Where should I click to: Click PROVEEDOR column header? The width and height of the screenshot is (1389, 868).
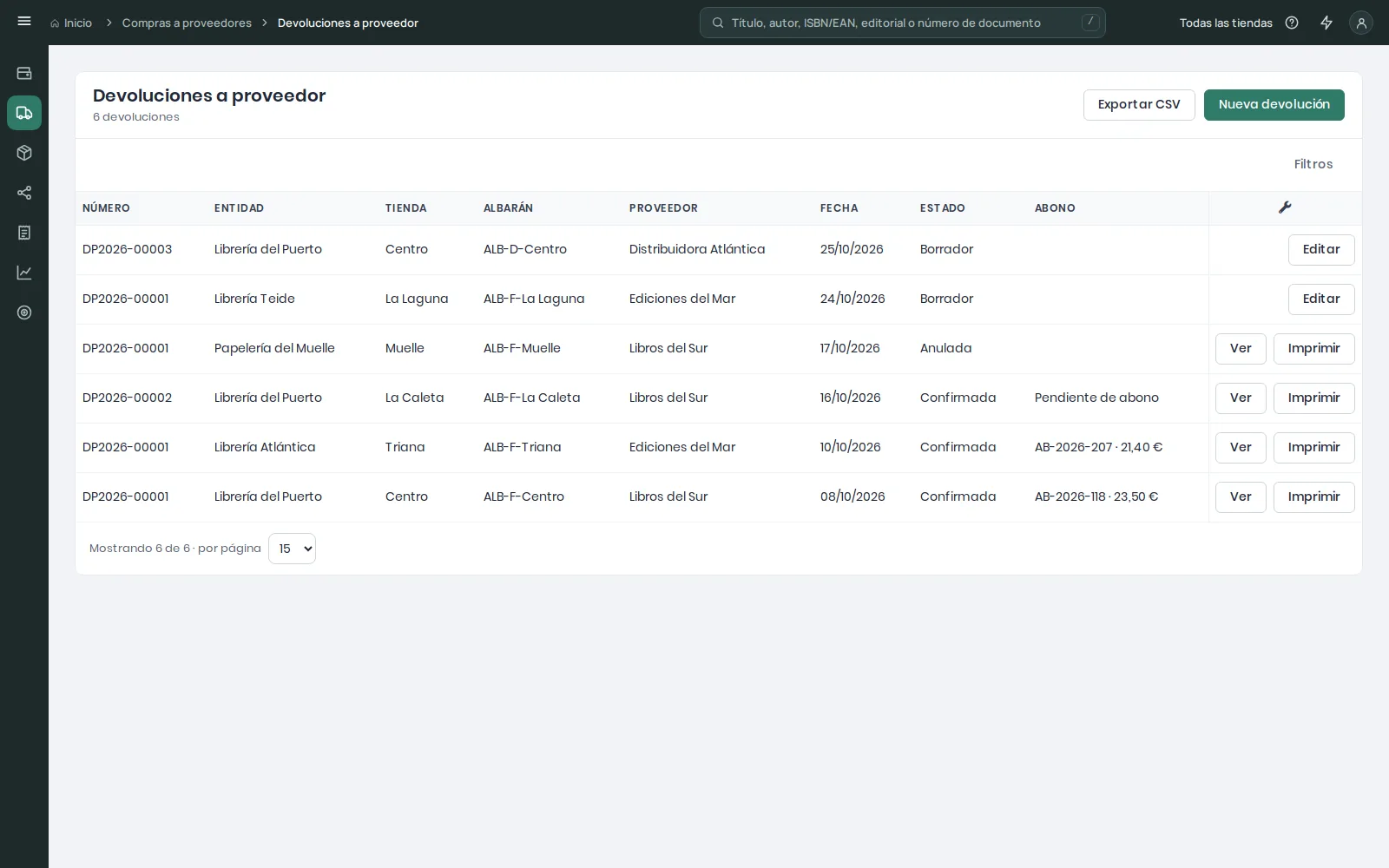coord(663,208)
